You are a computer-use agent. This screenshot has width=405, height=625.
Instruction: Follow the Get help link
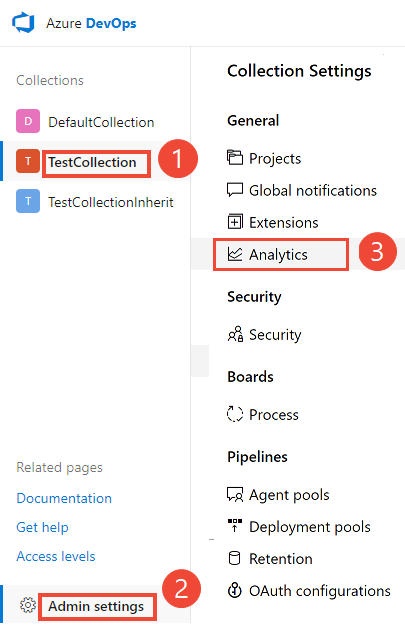42,527
